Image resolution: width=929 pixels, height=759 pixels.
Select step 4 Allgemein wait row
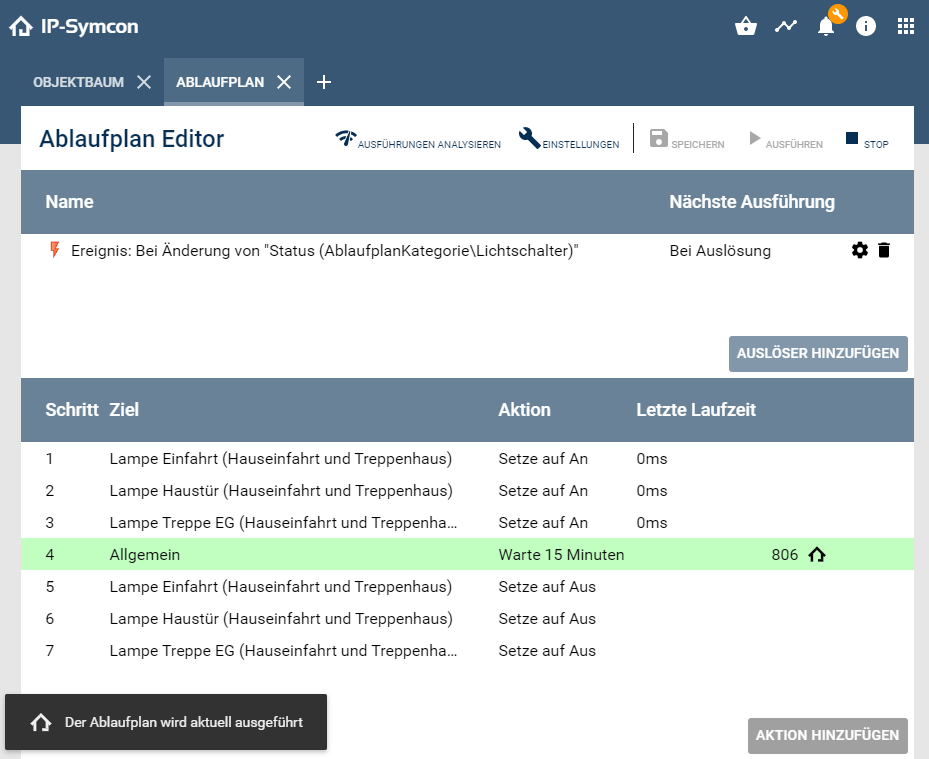click(300, 554)
